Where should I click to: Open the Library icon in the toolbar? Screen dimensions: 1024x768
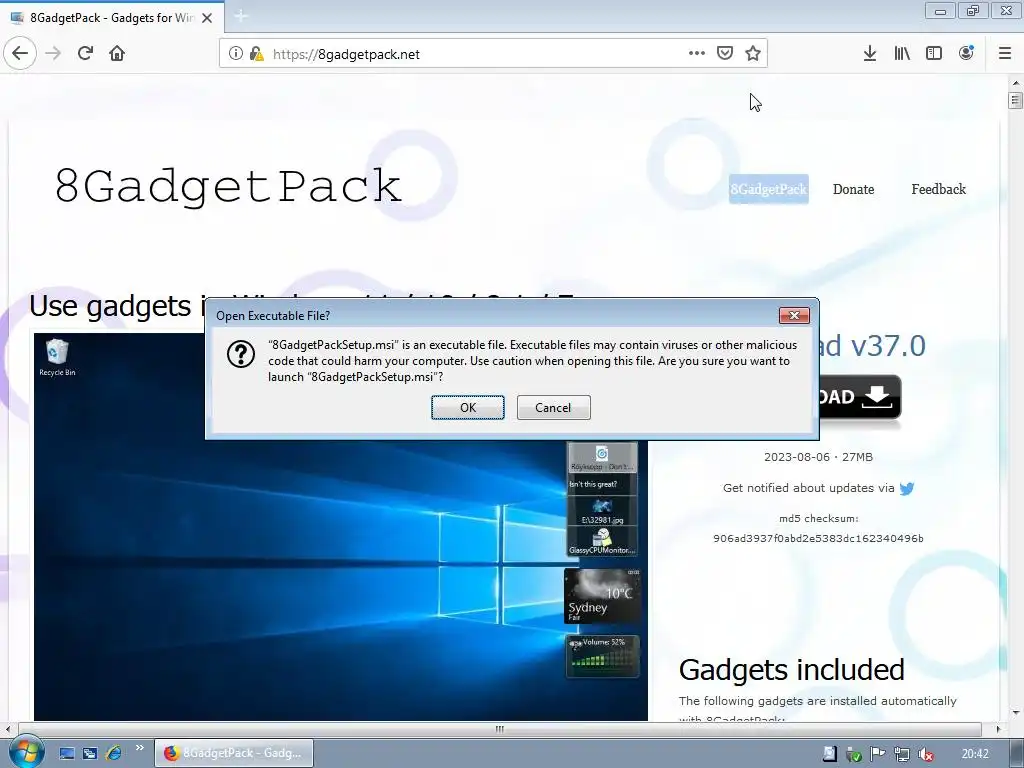[902, 54]
